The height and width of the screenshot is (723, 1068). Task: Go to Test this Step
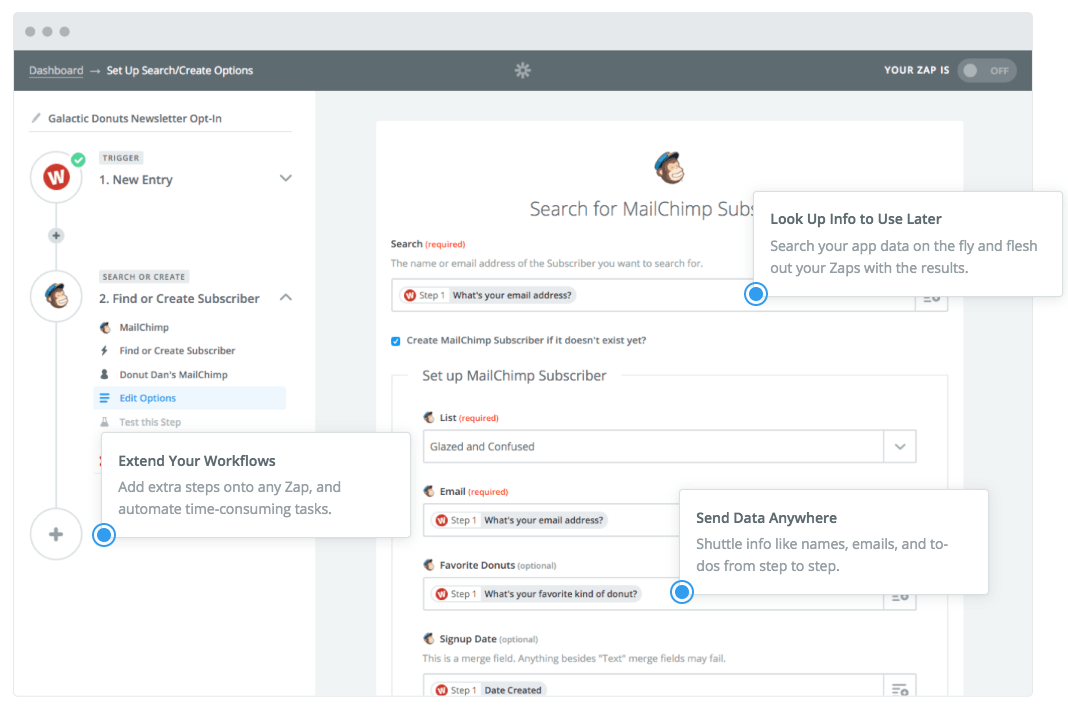click(150, 422)
